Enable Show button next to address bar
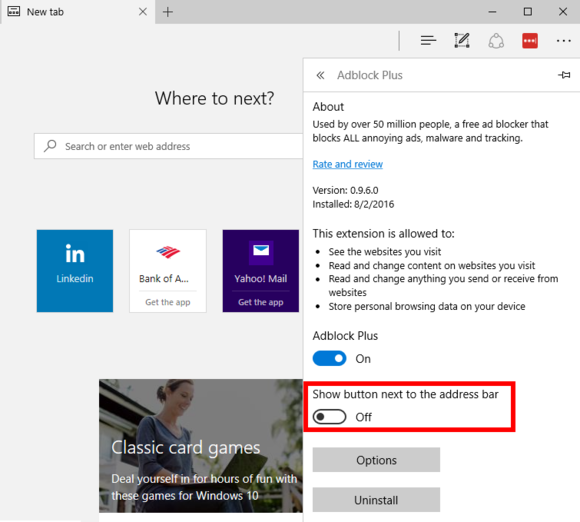 coord(329,417)
